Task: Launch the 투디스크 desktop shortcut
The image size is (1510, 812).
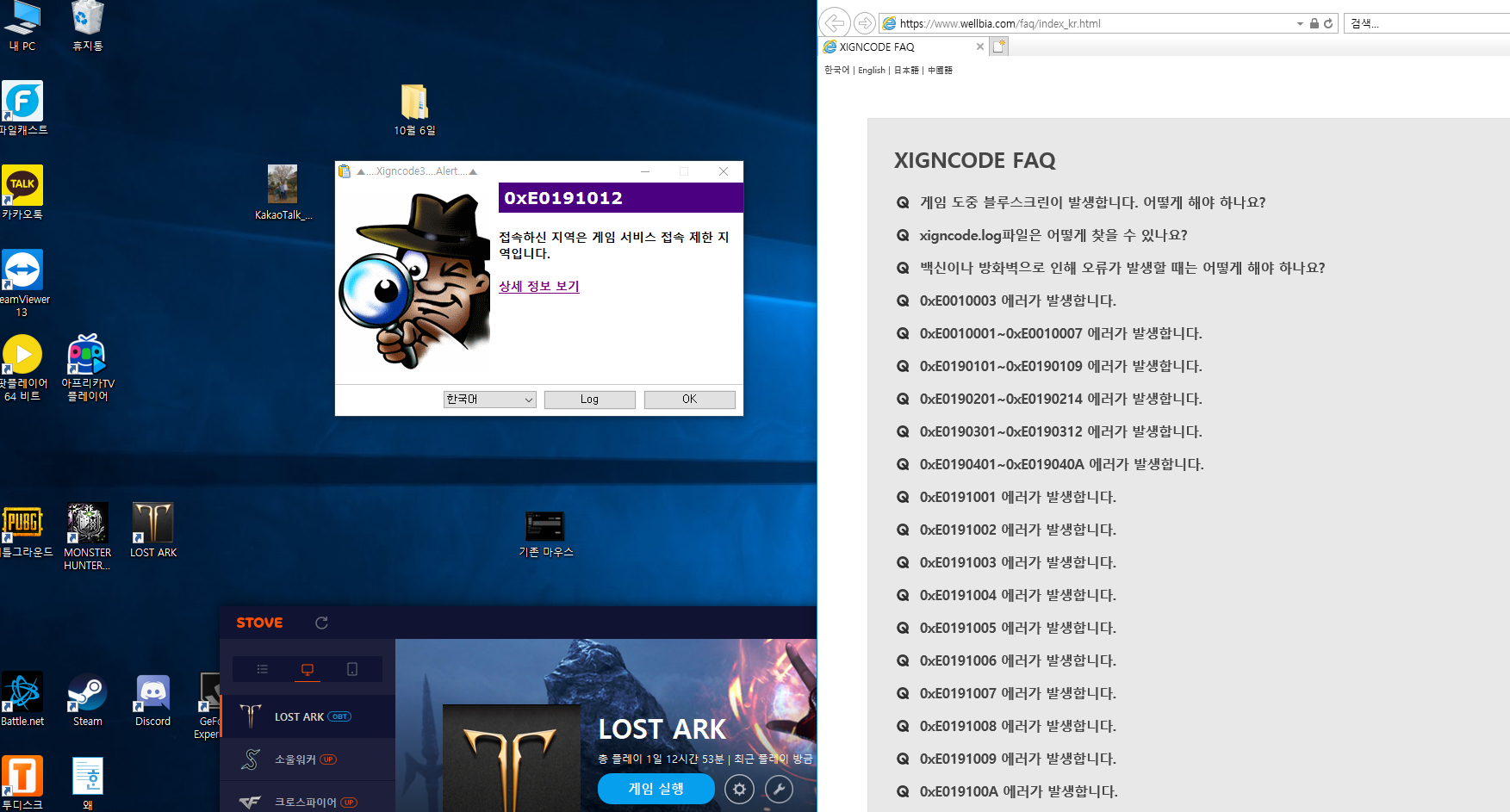Action: [22, 783]
